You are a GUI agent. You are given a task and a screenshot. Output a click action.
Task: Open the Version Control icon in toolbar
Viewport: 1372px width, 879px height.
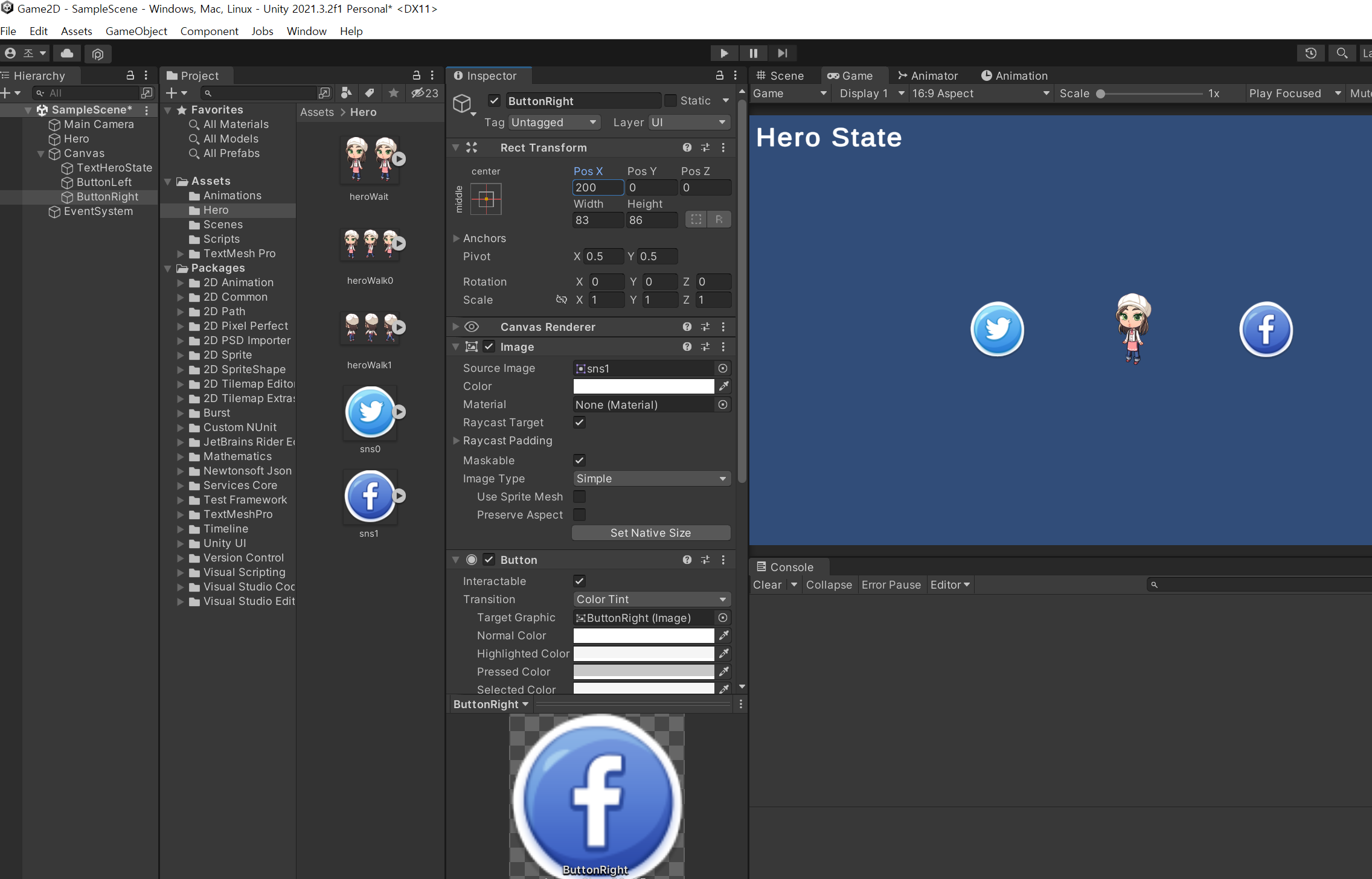click(98, 54)
